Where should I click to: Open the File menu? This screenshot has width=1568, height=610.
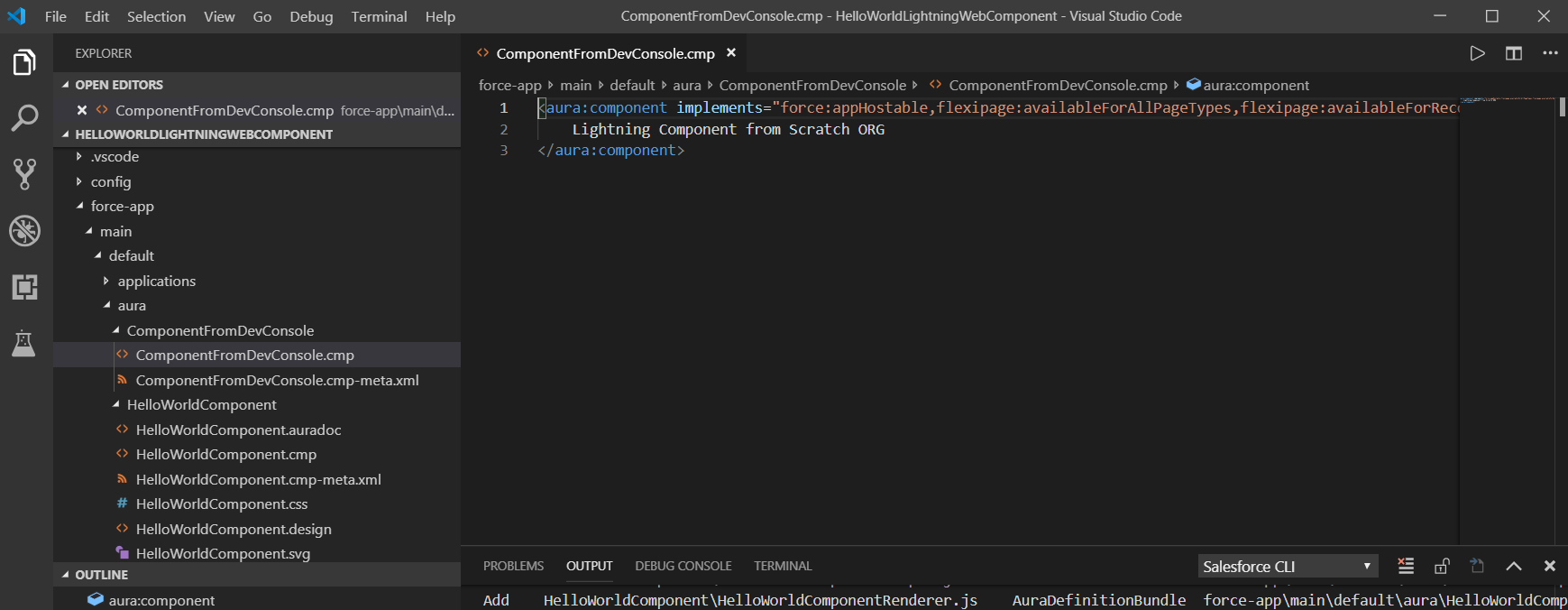point(56,16)
